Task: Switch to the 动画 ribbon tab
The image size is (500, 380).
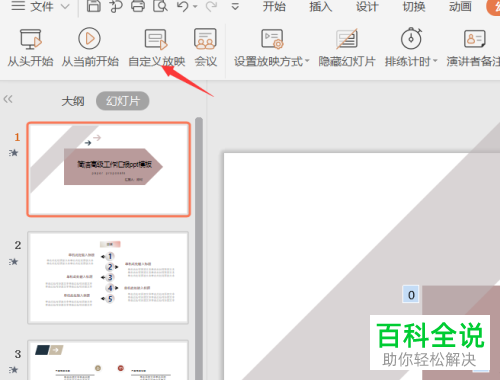Action: pos(460,6)
